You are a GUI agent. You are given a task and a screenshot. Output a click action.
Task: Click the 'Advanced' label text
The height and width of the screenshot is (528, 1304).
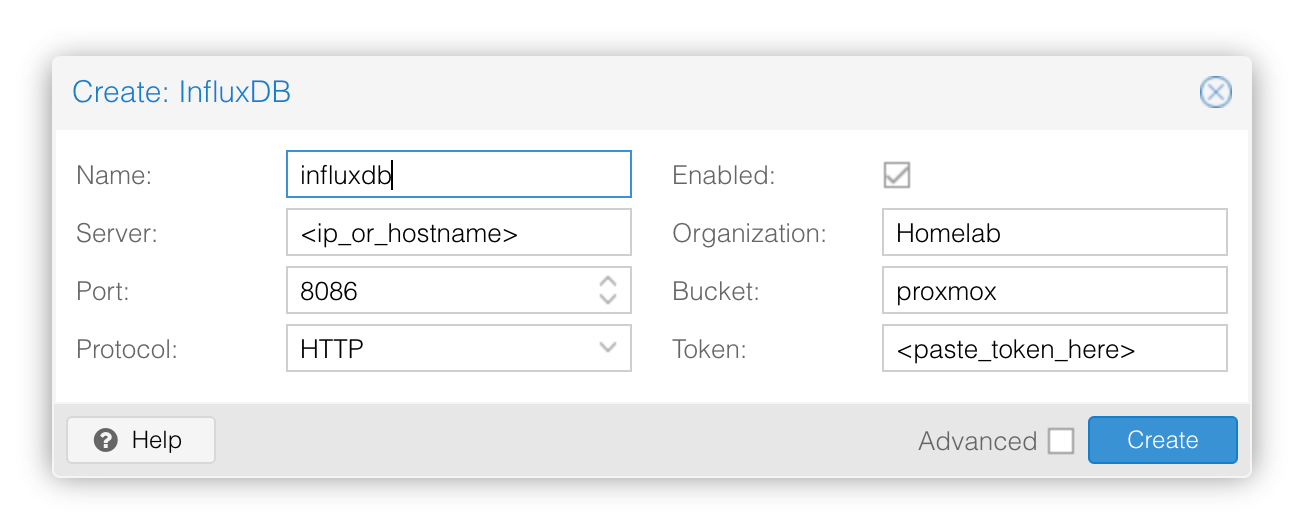(977, 441)
